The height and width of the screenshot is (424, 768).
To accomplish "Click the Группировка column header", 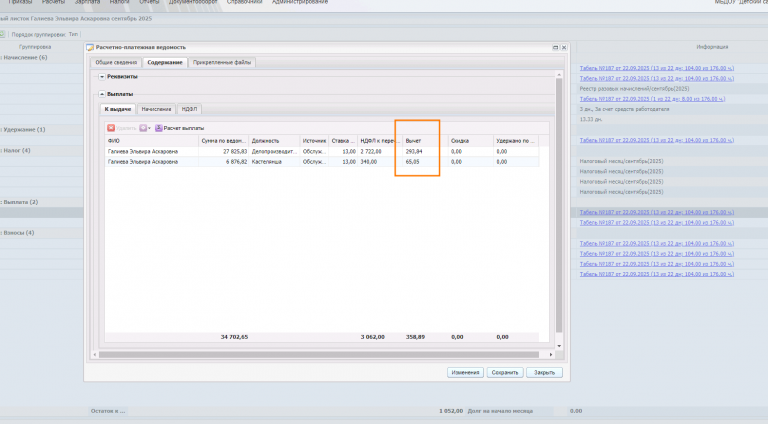I will 35,47.
